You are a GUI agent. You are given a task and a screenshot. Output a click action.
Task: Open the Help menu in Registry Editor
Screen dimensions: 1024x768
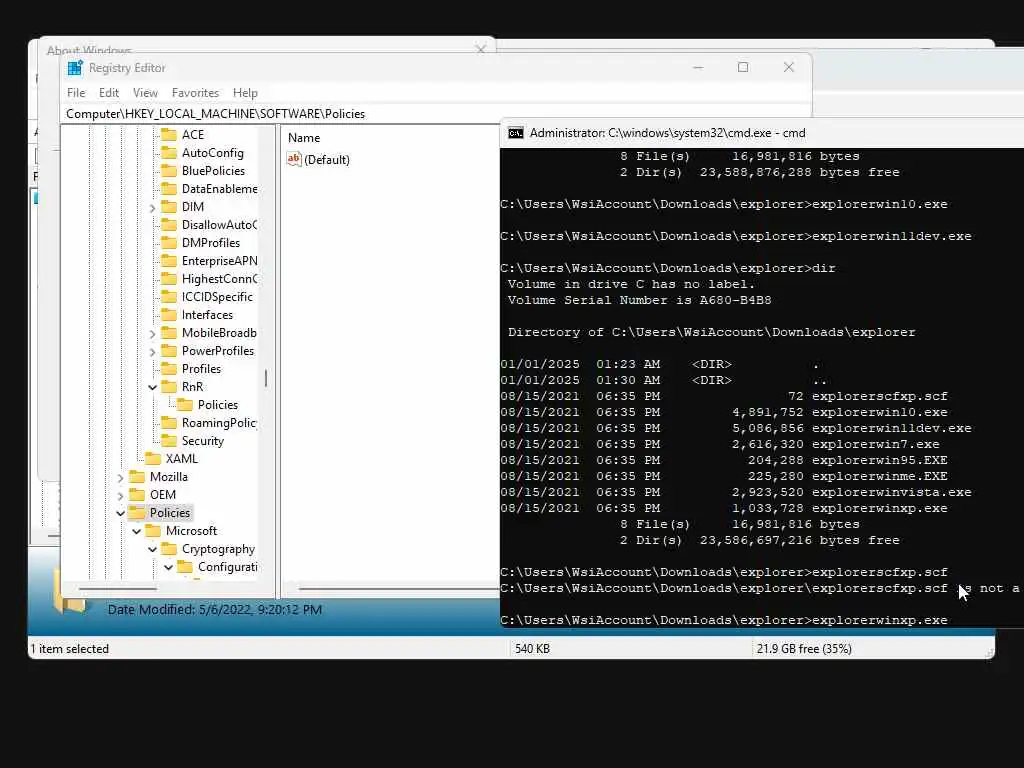[x=245, y=93]
